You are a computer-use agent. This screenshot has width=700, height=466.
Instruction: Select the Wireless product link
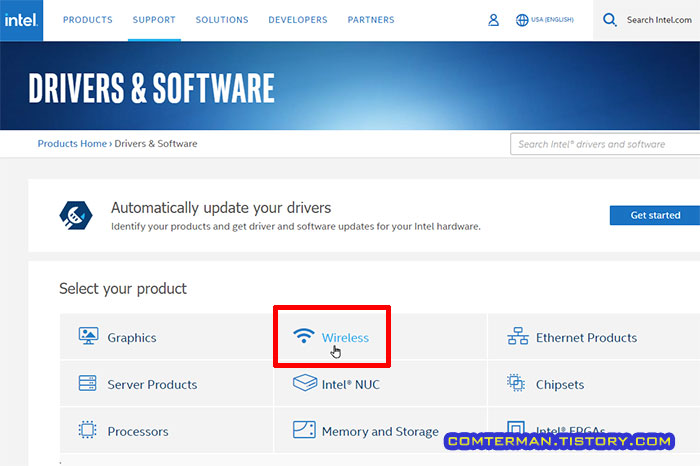pyautogui.click(x=345, y=338)
